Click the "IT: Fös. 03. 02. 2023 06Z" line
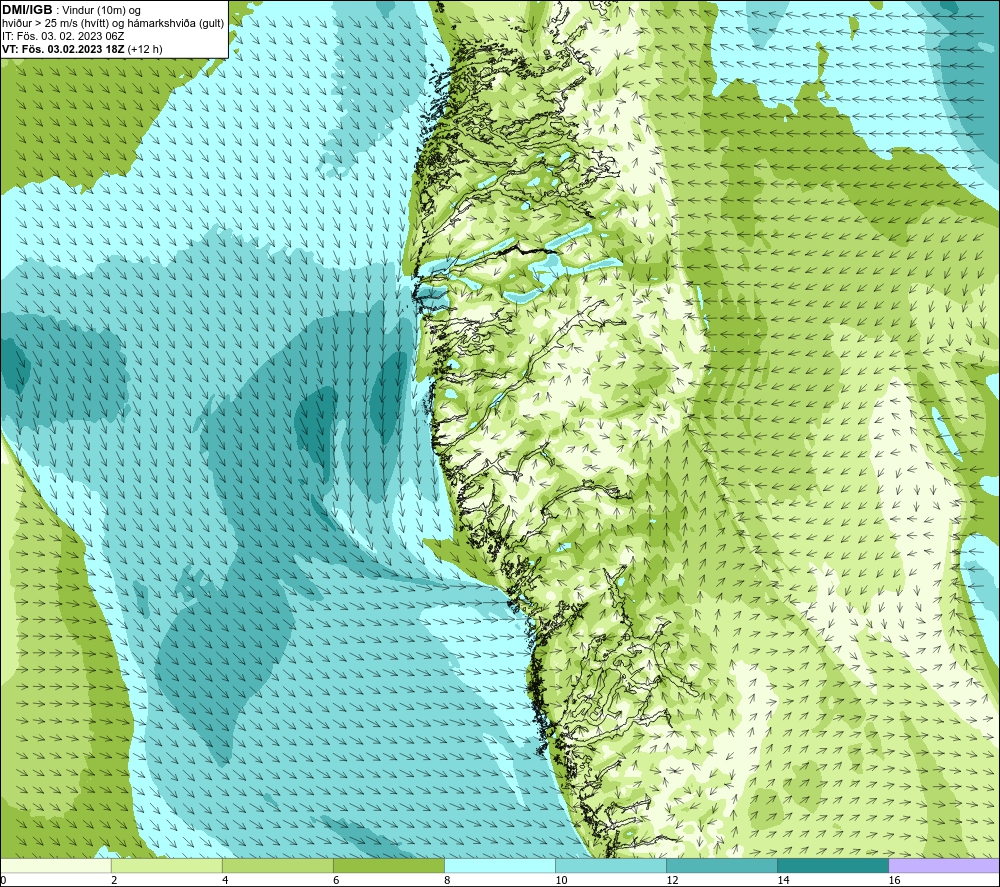This screenshot has height=887, width=1000. pos(63,36)
